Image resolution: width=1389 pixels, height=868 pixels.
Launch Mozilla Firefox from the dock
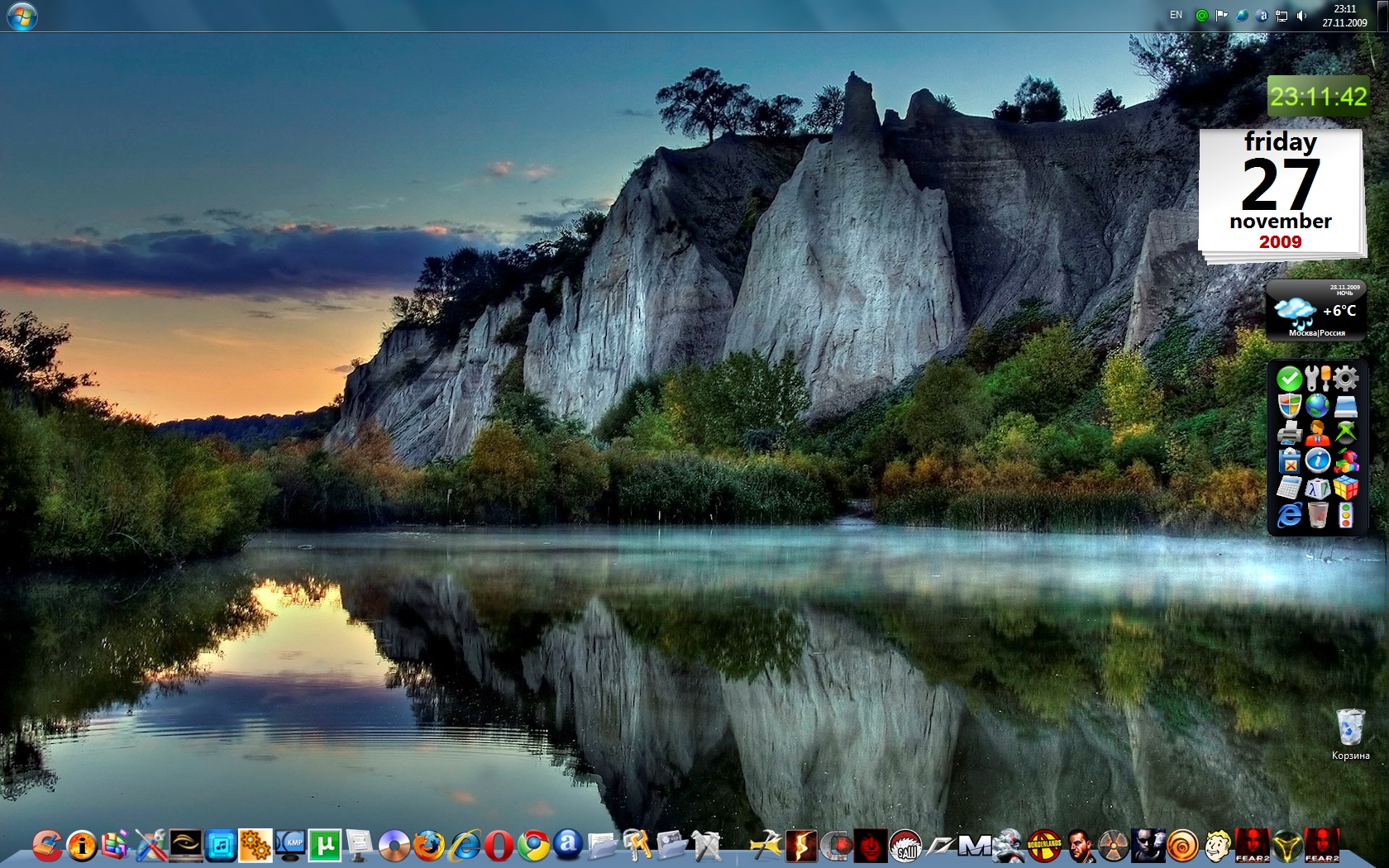428,846
